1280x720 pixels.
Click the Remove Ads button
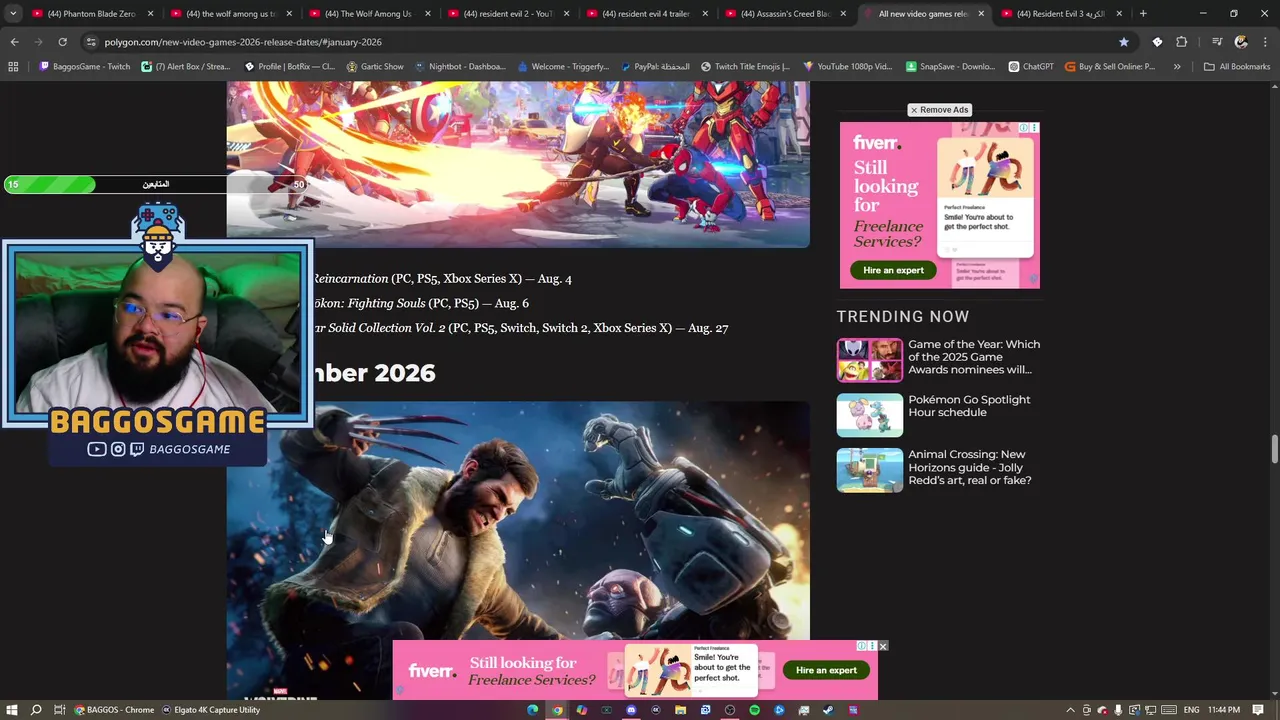(939, 110)
